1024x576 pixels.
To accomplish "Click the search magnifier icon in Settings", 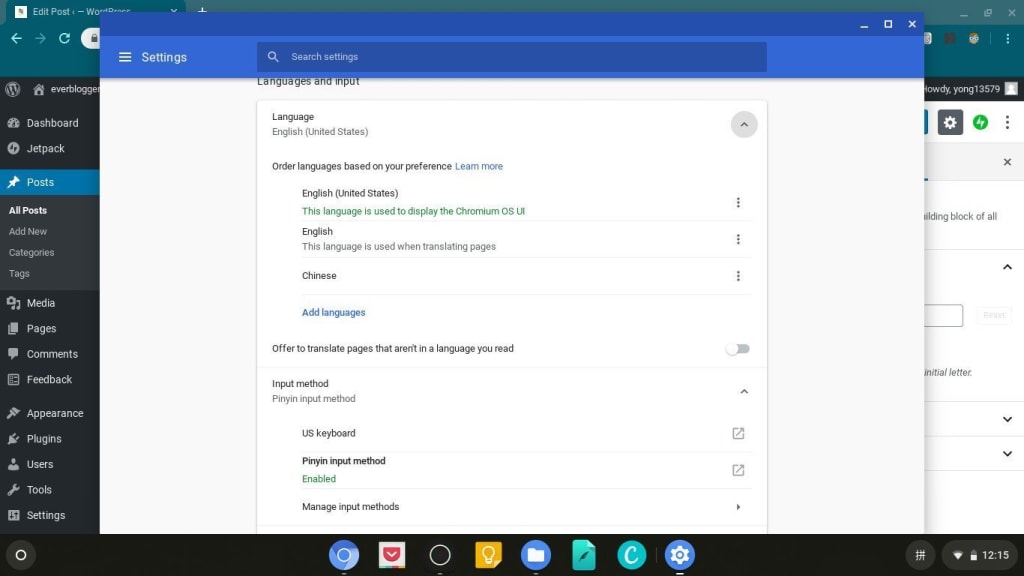I will 273,57.
